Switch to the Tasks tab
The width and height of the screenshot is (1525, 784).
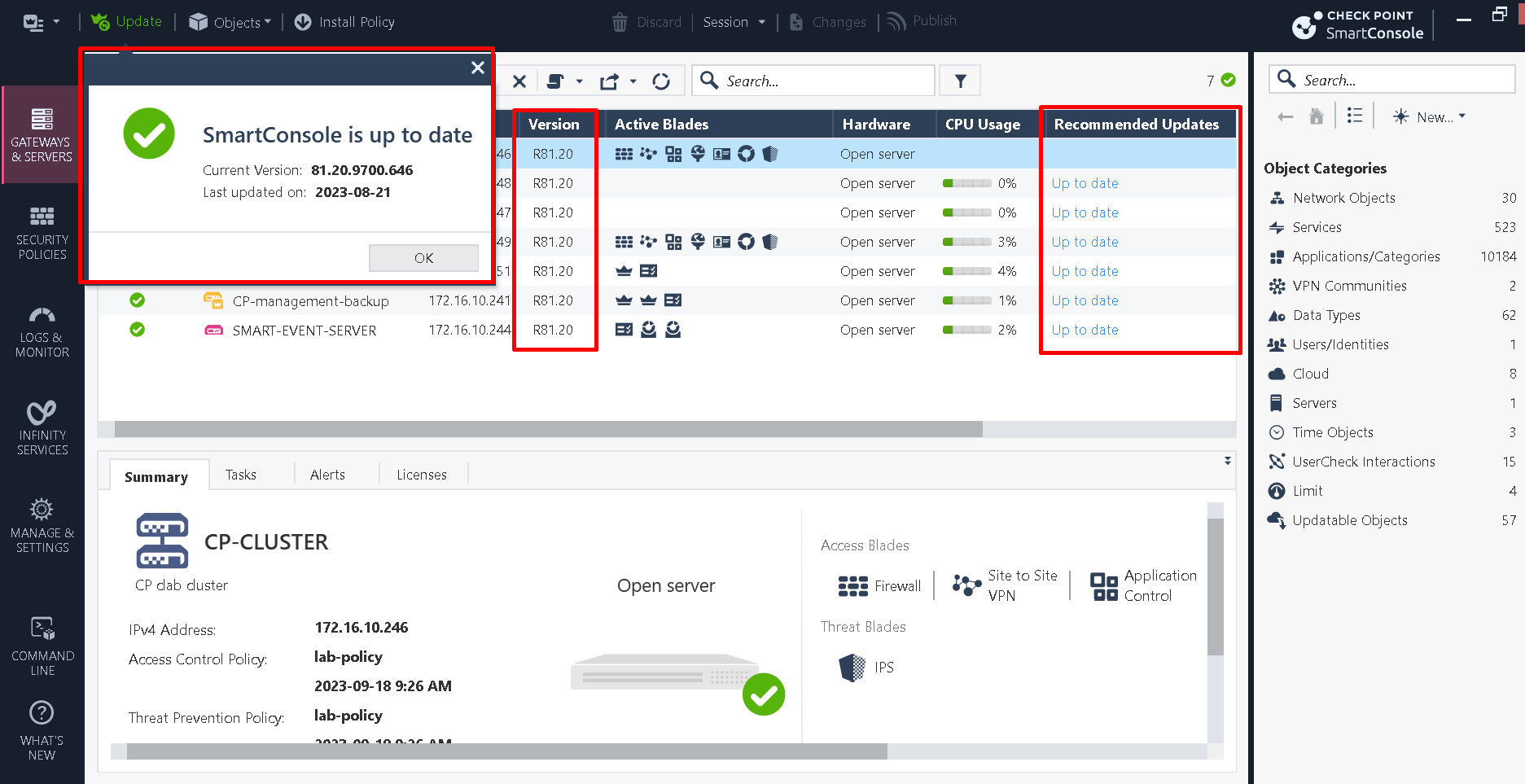(241, 475)
